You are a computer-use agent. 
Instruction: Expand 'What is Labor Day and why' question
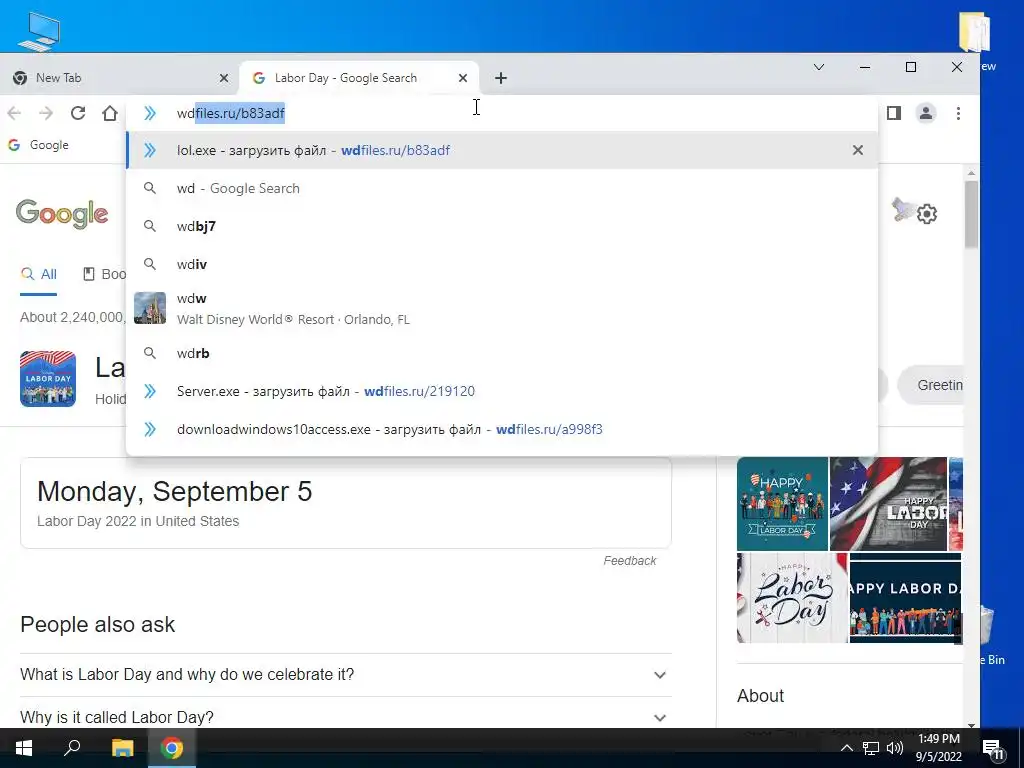pyautogui.click(x=344, y=675)
